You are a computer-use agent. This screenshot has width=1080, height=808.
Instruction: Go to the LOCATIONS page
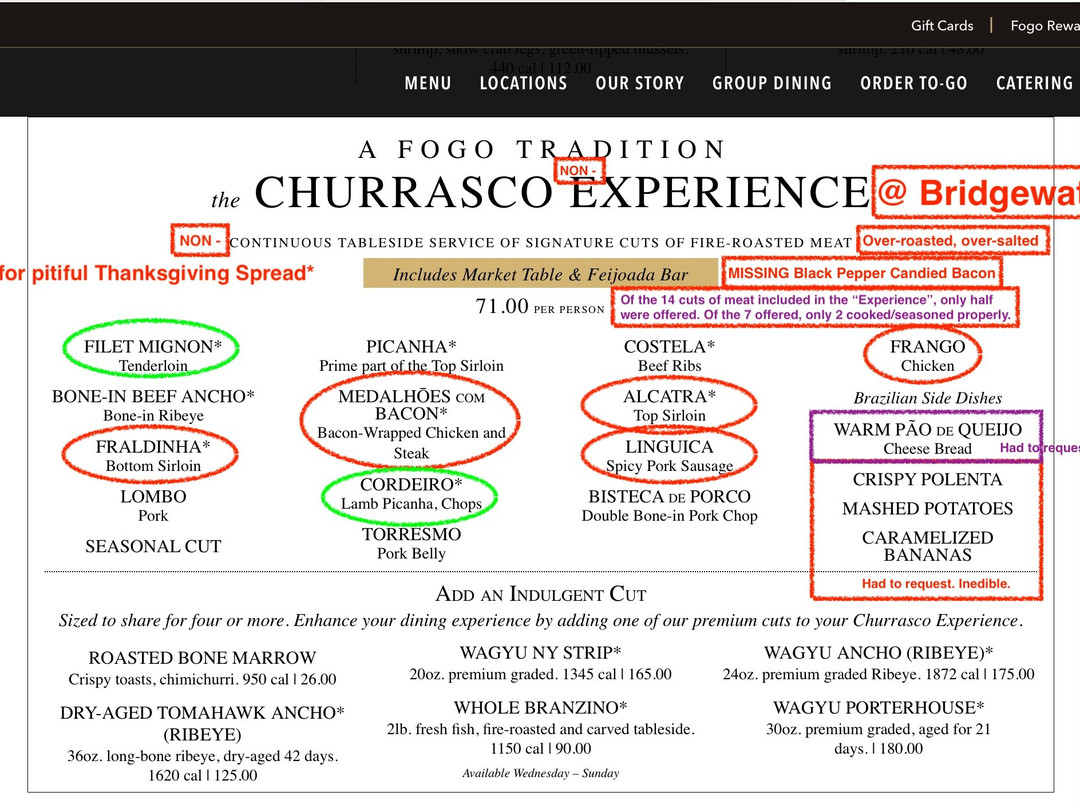(x=523, y=83)
